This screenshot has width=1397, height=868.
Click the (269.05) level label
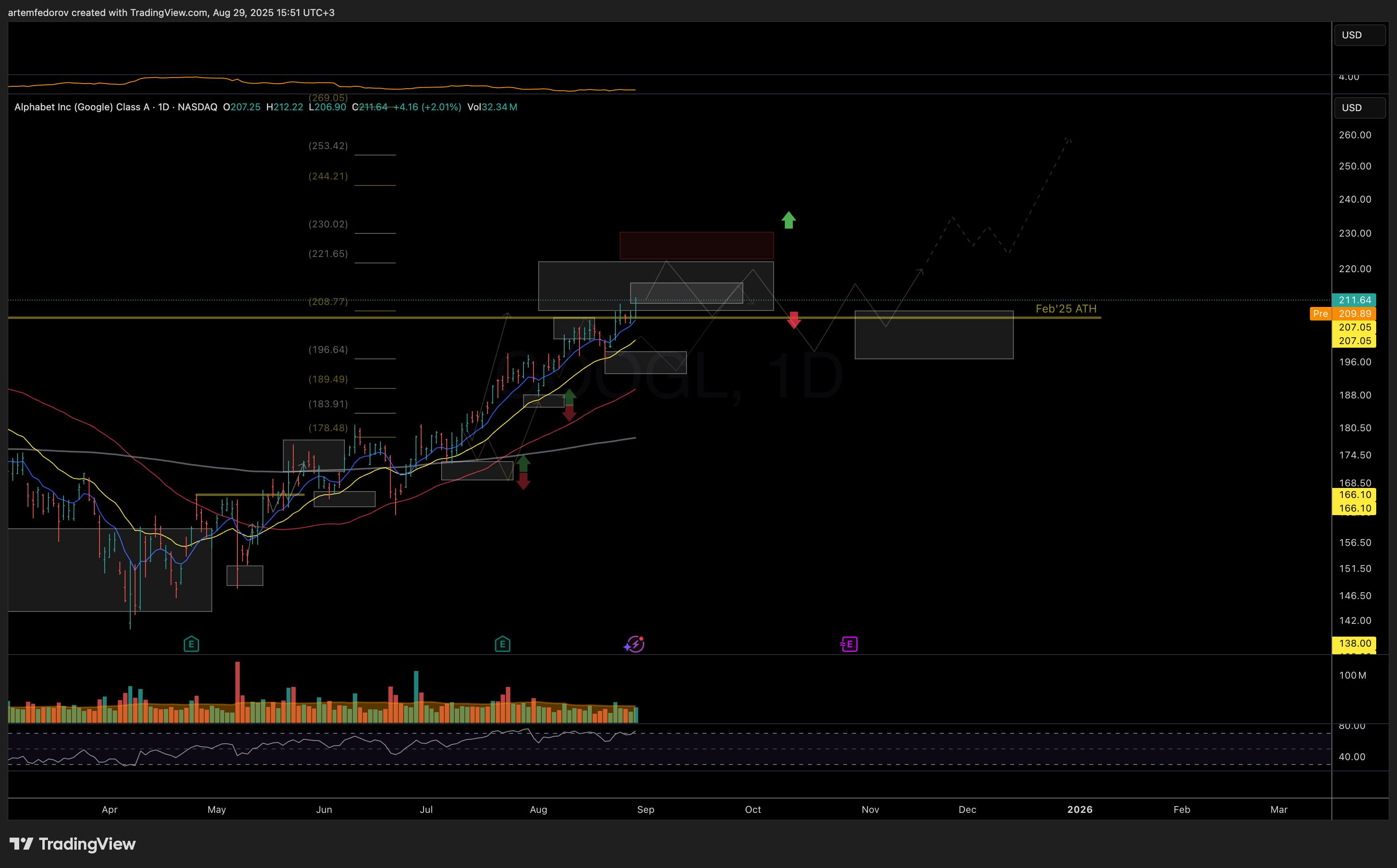tap(328, 98)
